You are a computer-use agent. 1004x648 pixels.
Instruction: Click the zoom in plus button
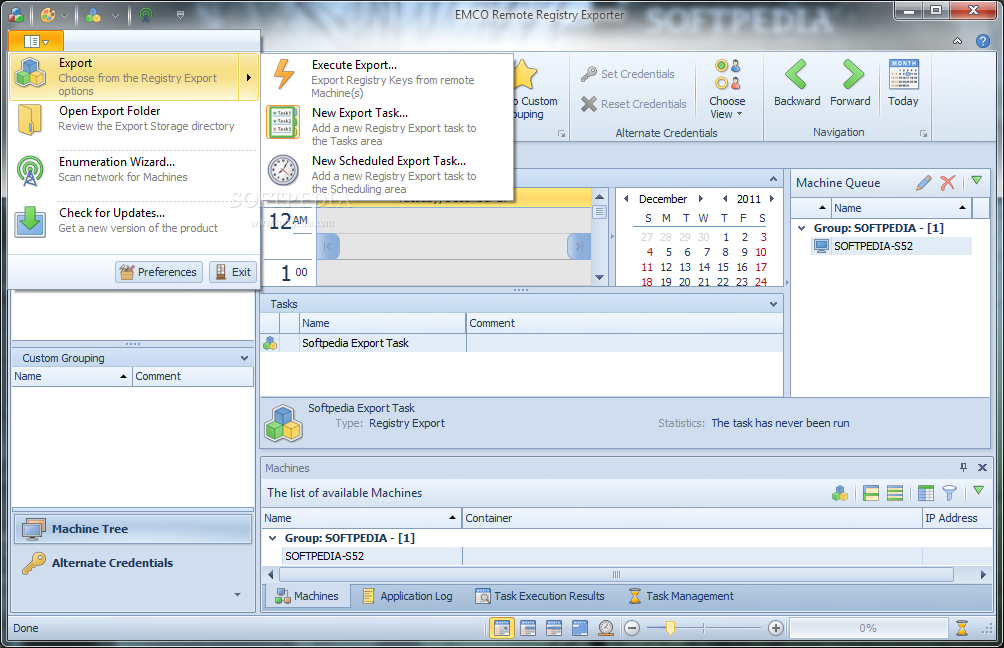(x=776, y=628)
